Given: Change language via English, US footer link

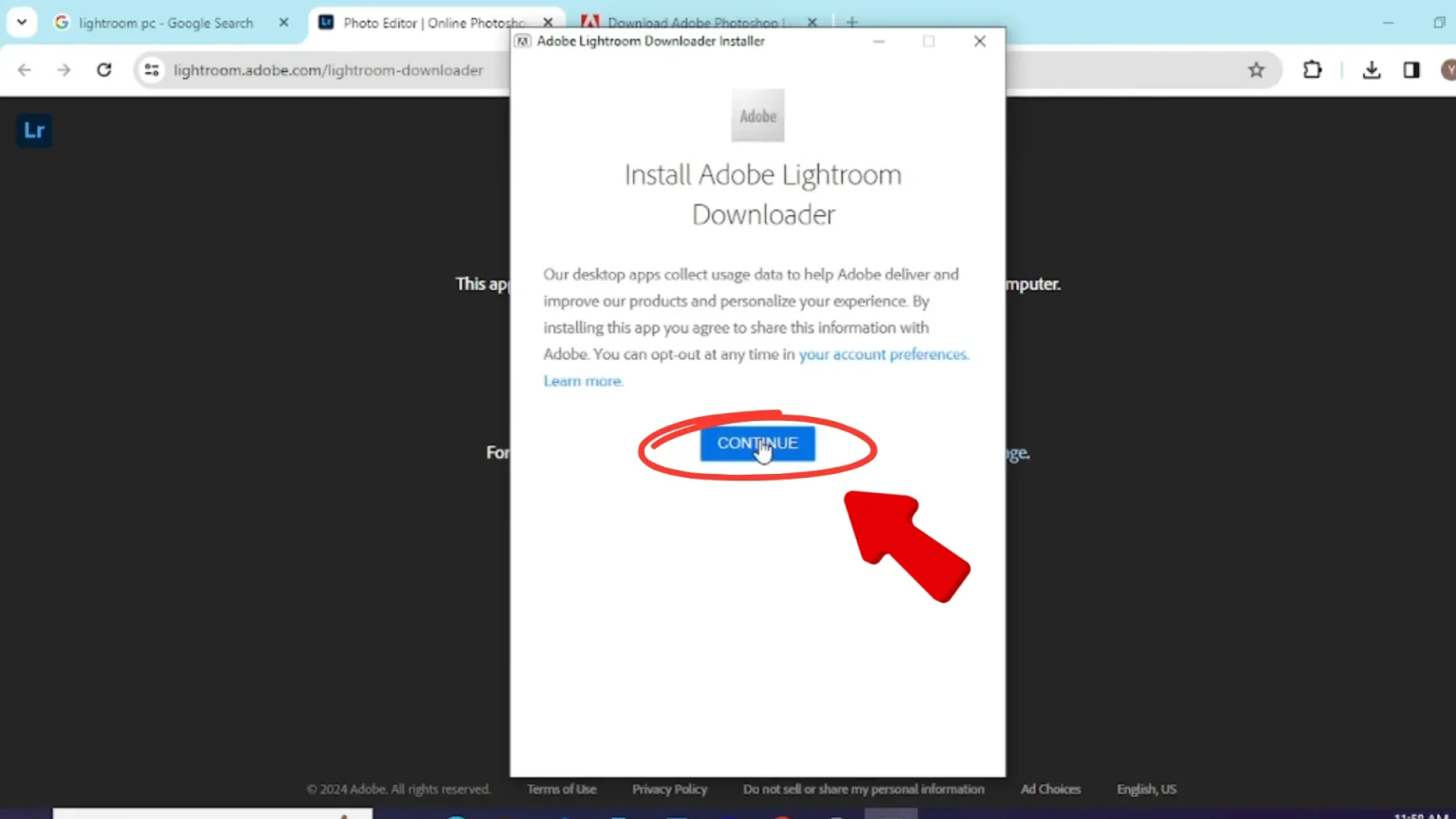Looking at the screenshot, I should point(1146,789).
